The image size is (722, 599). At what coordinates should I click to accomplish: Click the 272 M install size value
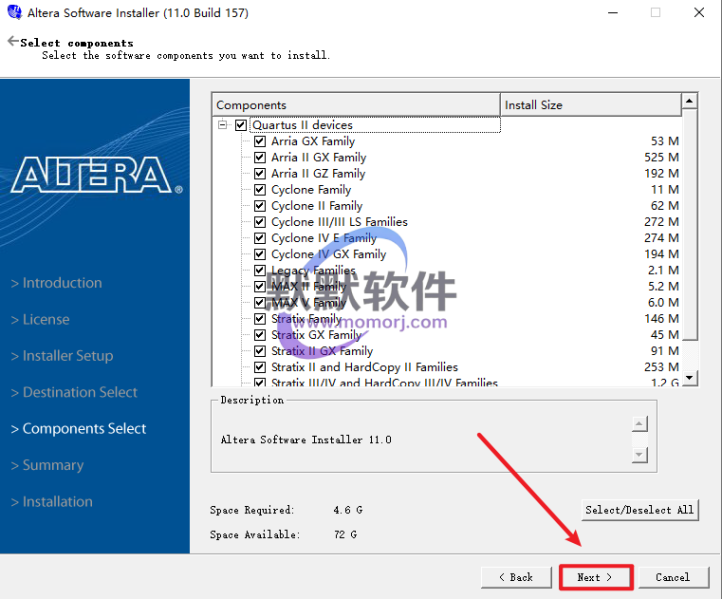pyautogui.click(x=661, y=221)
